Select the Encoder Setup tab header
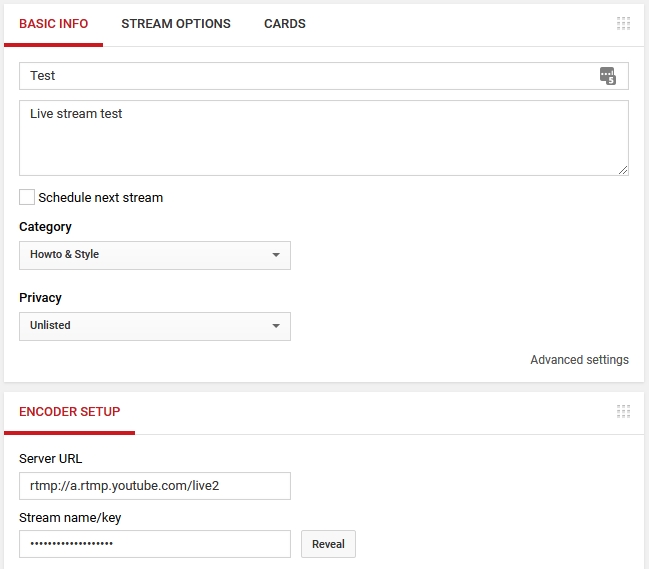This screenshot has height=569, width=649. 69,412
